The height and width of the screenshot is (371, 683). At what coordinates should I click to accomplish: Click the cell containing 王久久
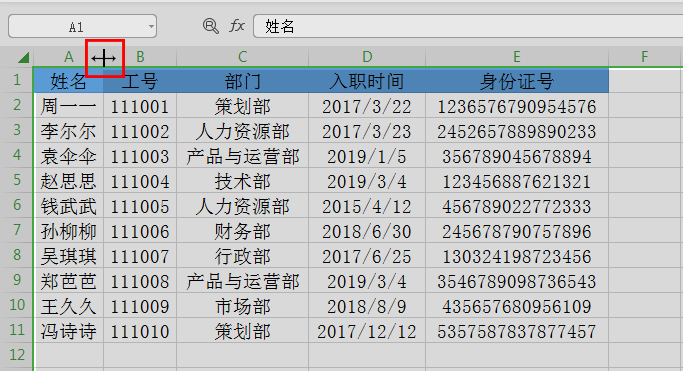click(x=68, y=306)
